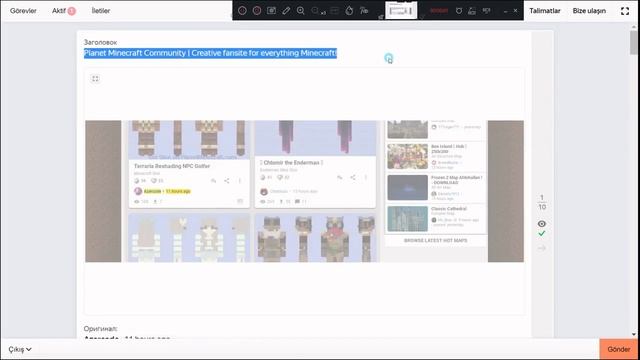
Task: Click the water drop icon in recorder toolbar
Action: point(349,11)
